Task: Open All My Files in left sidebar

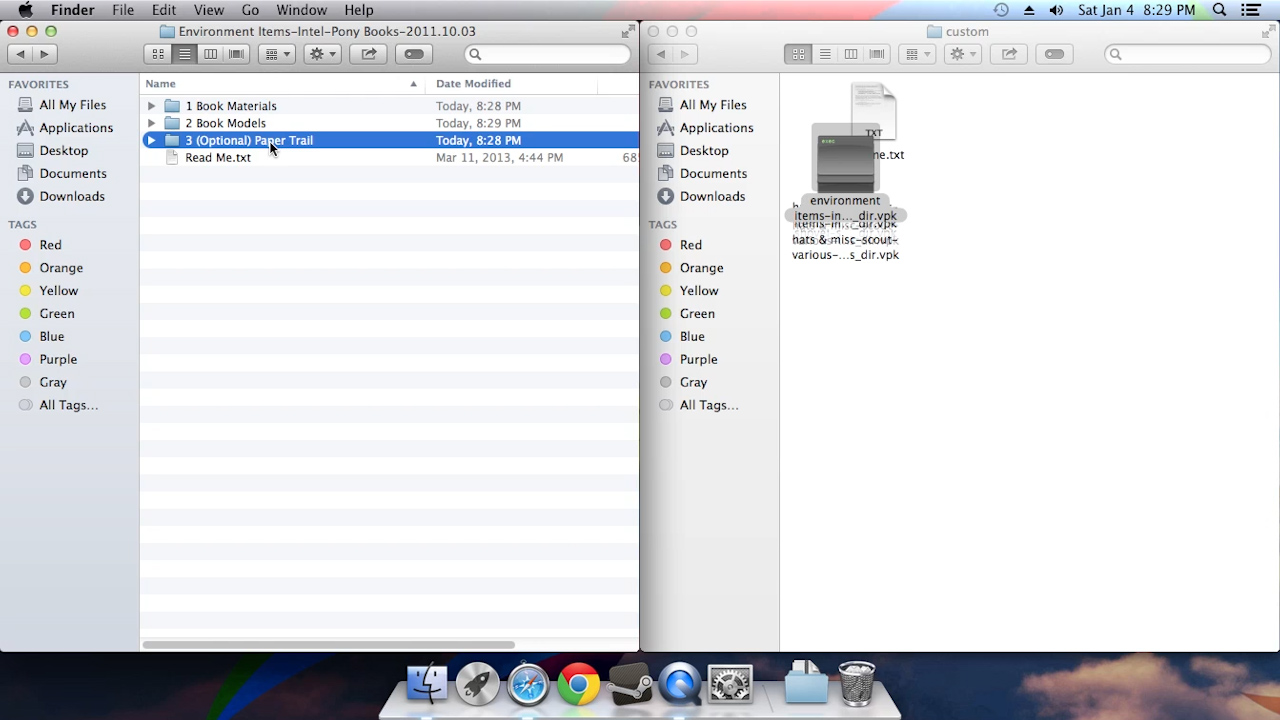Action: pyautogui.click(x=72, y=105)
